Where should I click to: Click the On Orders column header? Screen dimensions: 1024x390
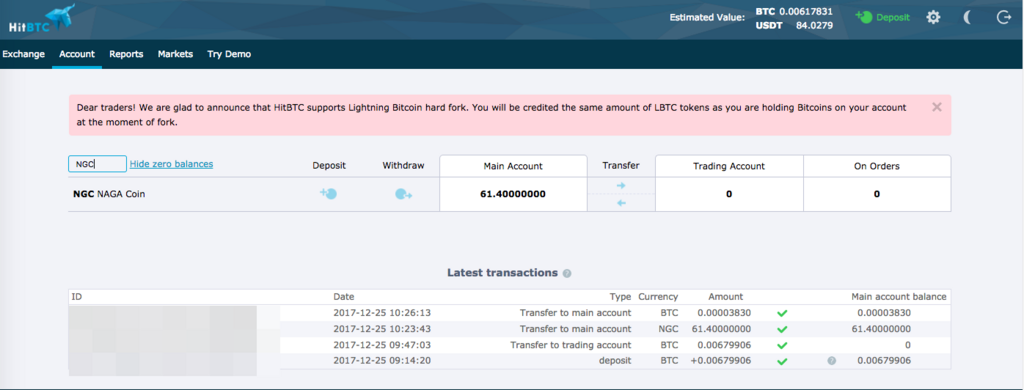tap(877, 166)
